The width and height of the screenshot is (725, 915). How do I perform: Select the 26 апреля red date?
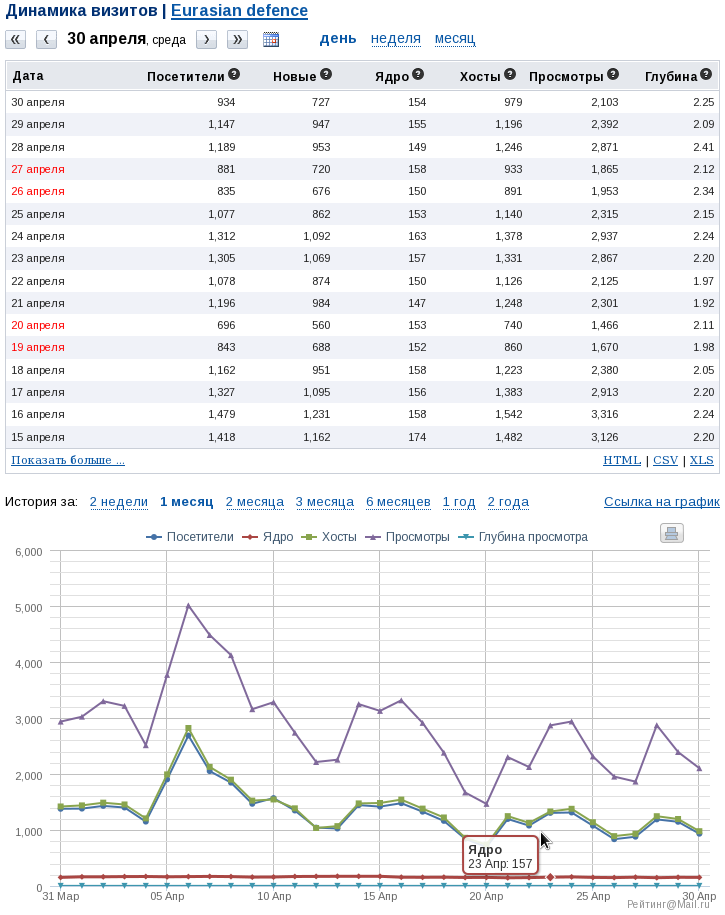tap(38, 191)
